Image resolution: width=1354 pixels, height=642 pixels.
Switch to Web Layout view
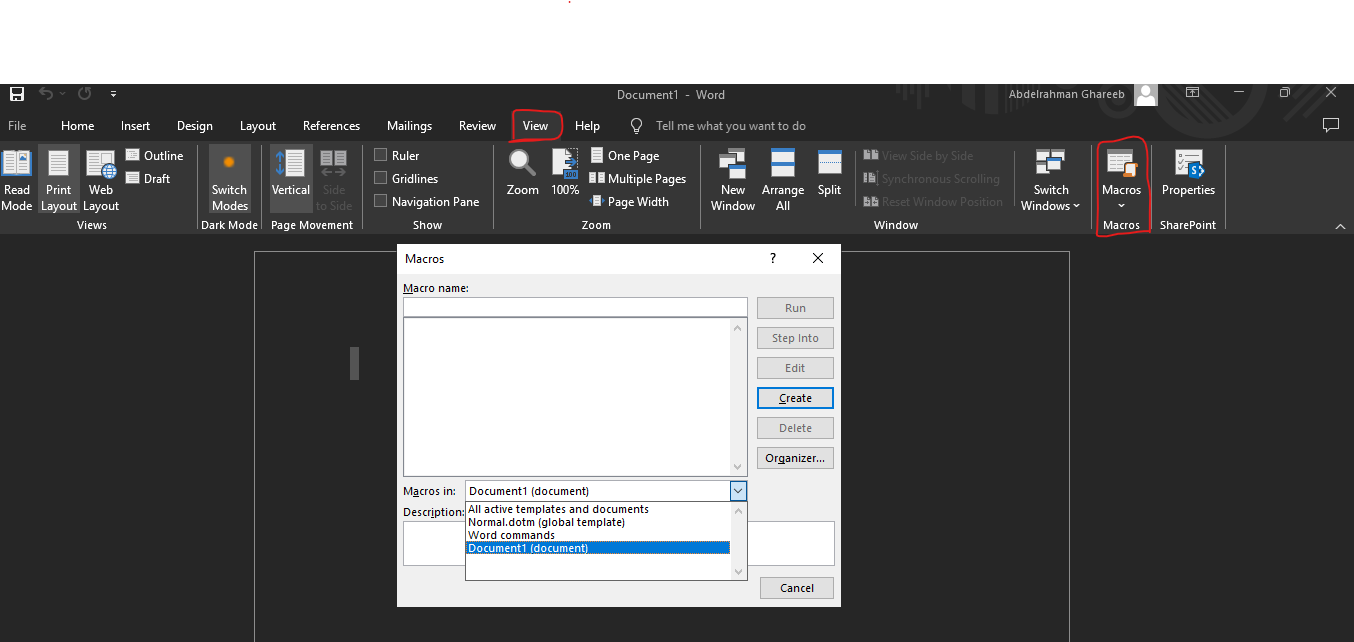101,165
